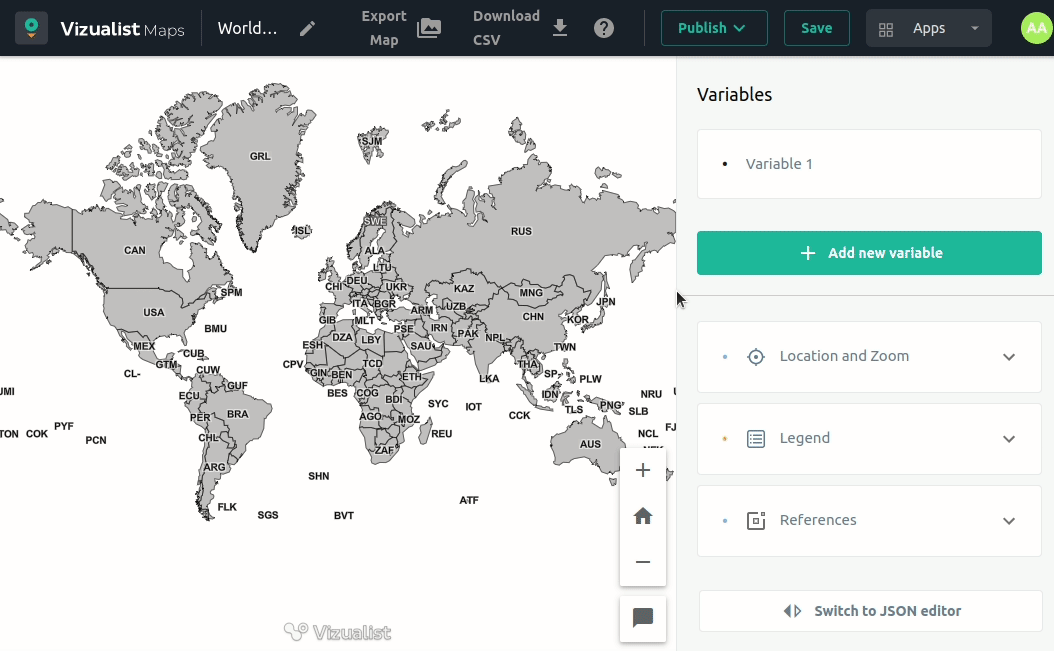Screen dimensions: 1054x651
Task: Open the AA user avatar menu
Action: [1036, 28]
